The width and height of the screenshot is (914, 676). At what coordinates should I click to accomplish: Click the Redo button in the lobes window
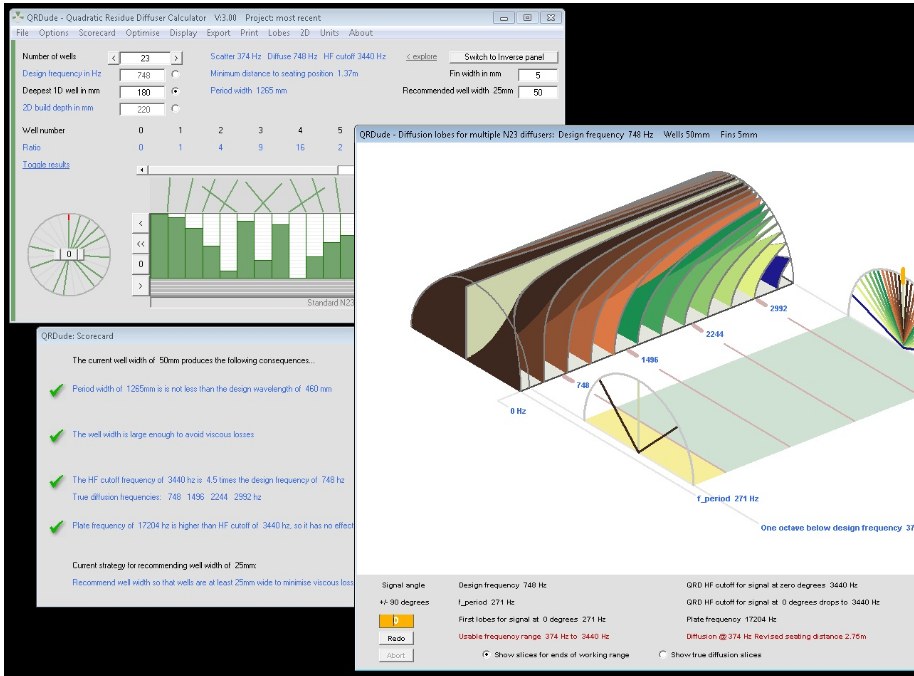[396, 638]
